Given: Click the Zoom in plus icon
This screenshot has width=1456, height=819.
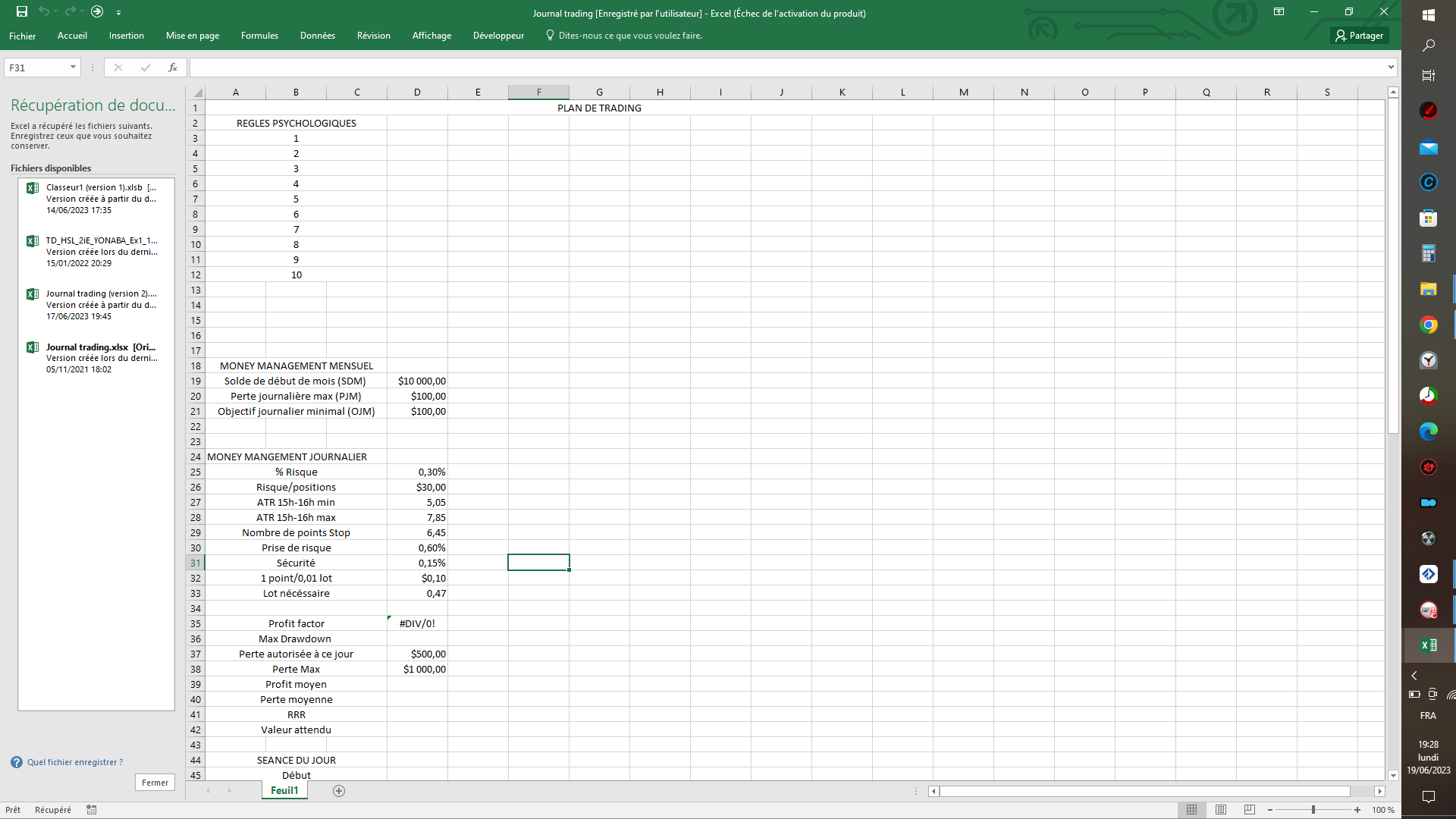Looking at the screenshot, I should pyautogui.click(x=1357, y=810).
